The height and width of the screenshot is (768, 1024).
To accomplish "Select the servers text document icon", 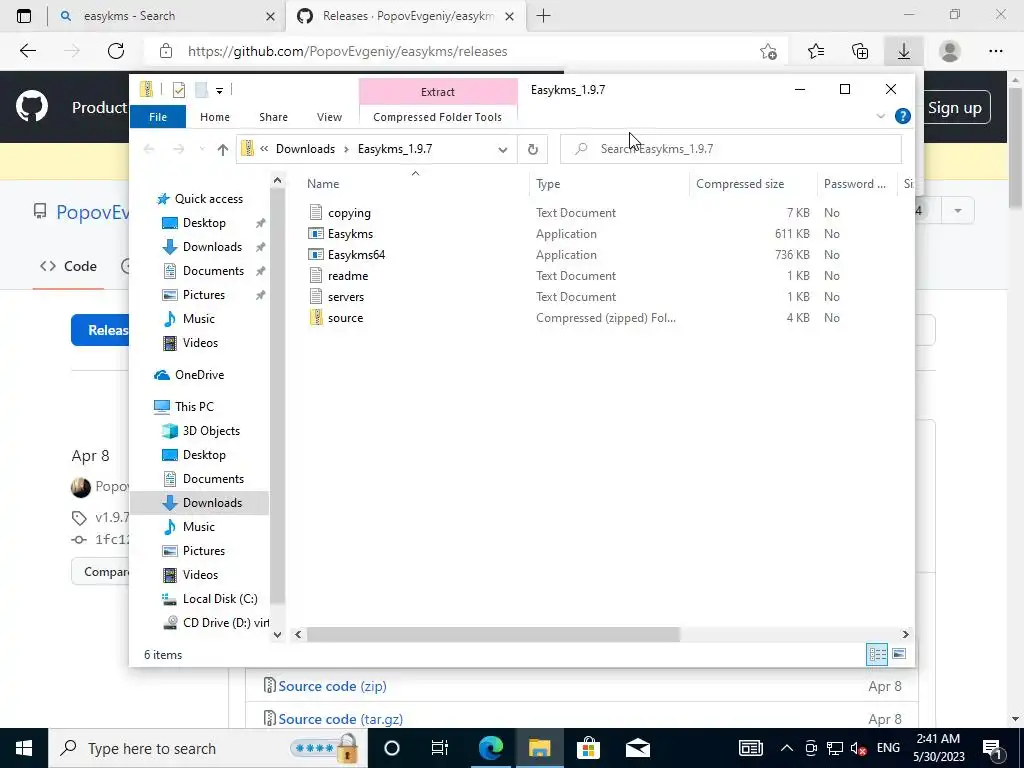I will (x=316, y=296).
